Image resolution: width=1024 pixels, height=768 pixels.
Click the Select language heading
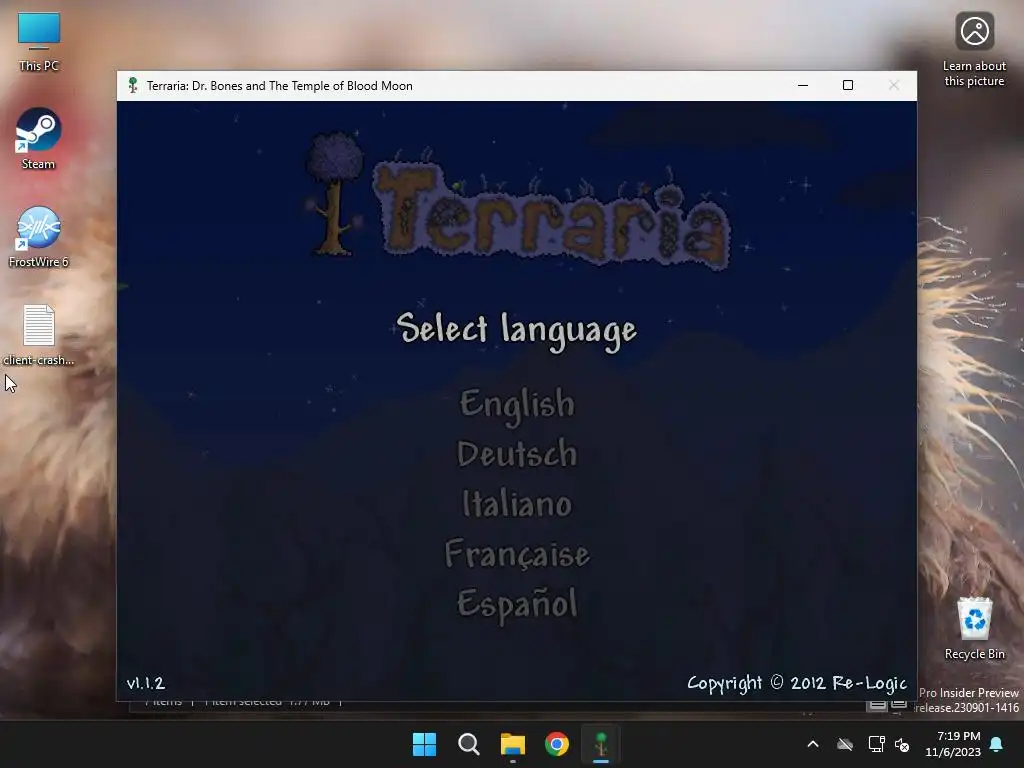coord(516,330)
